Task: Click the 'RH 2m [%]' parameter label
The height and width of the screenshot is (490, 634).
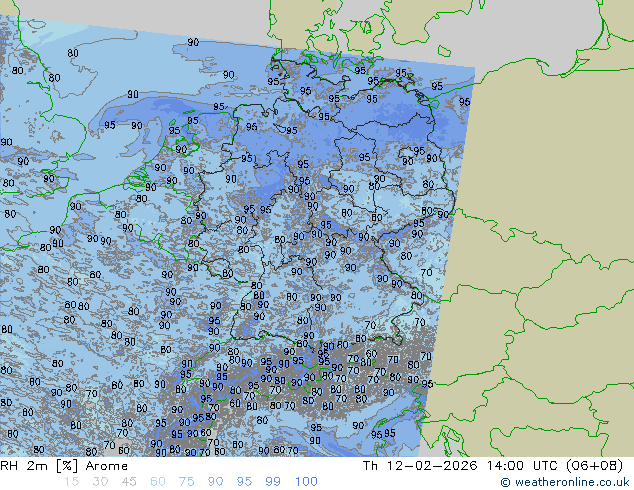Action: [x=39, y=466]
